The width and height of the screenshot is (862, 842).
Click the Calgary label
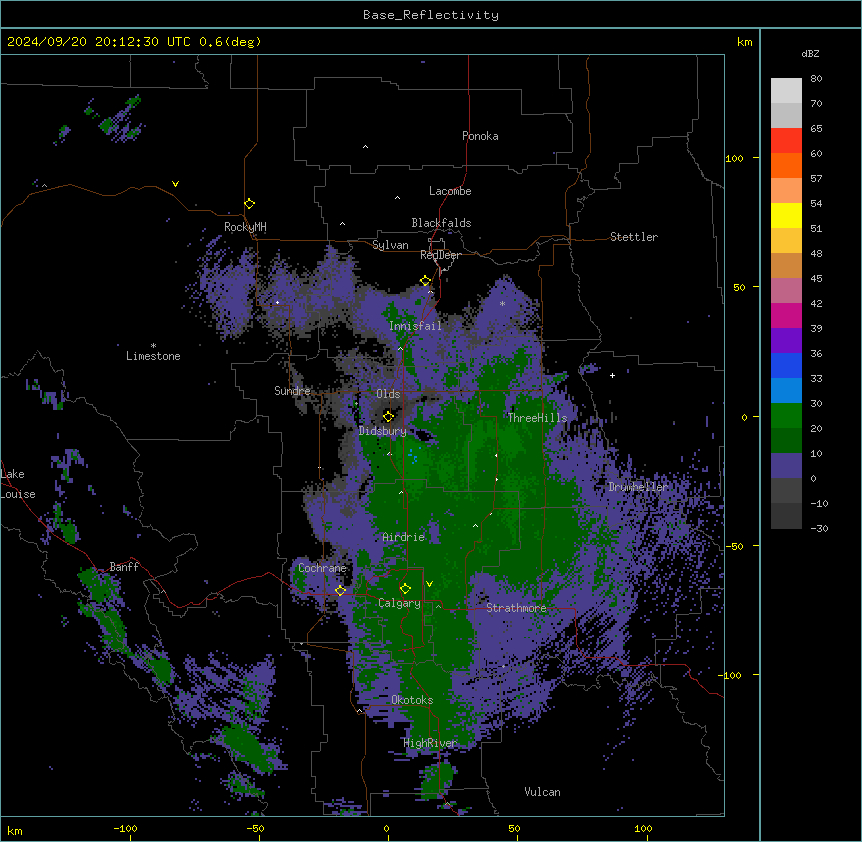pos(399,603)
